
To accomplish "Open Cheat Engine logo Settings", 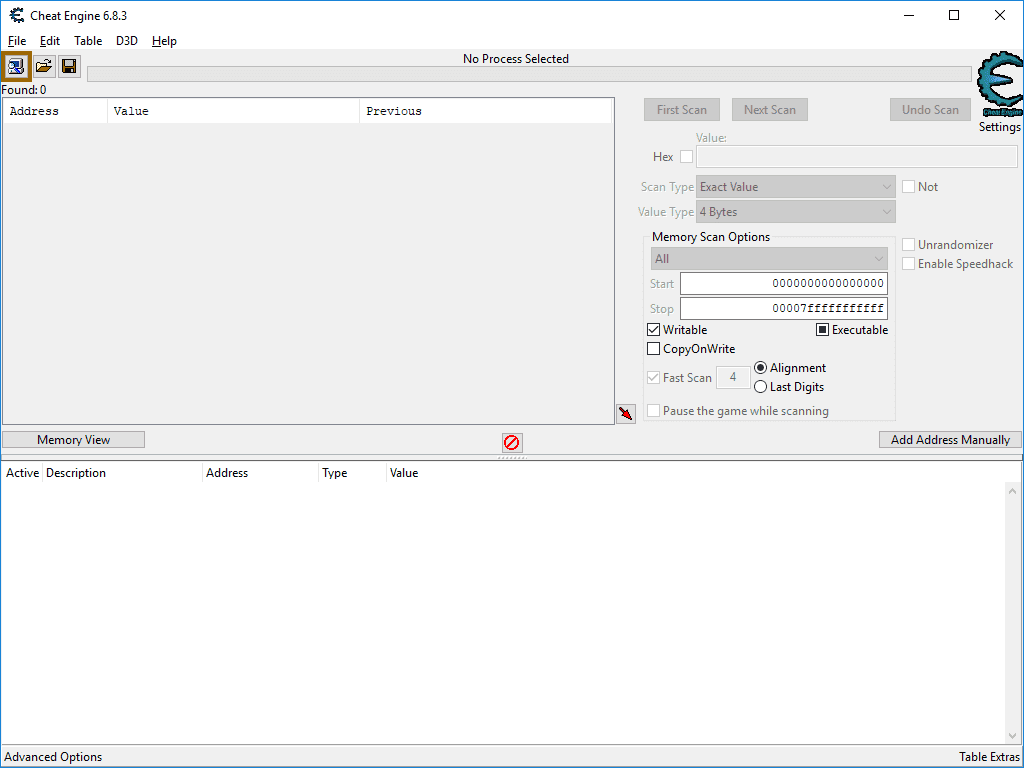I will pos(999,93).
